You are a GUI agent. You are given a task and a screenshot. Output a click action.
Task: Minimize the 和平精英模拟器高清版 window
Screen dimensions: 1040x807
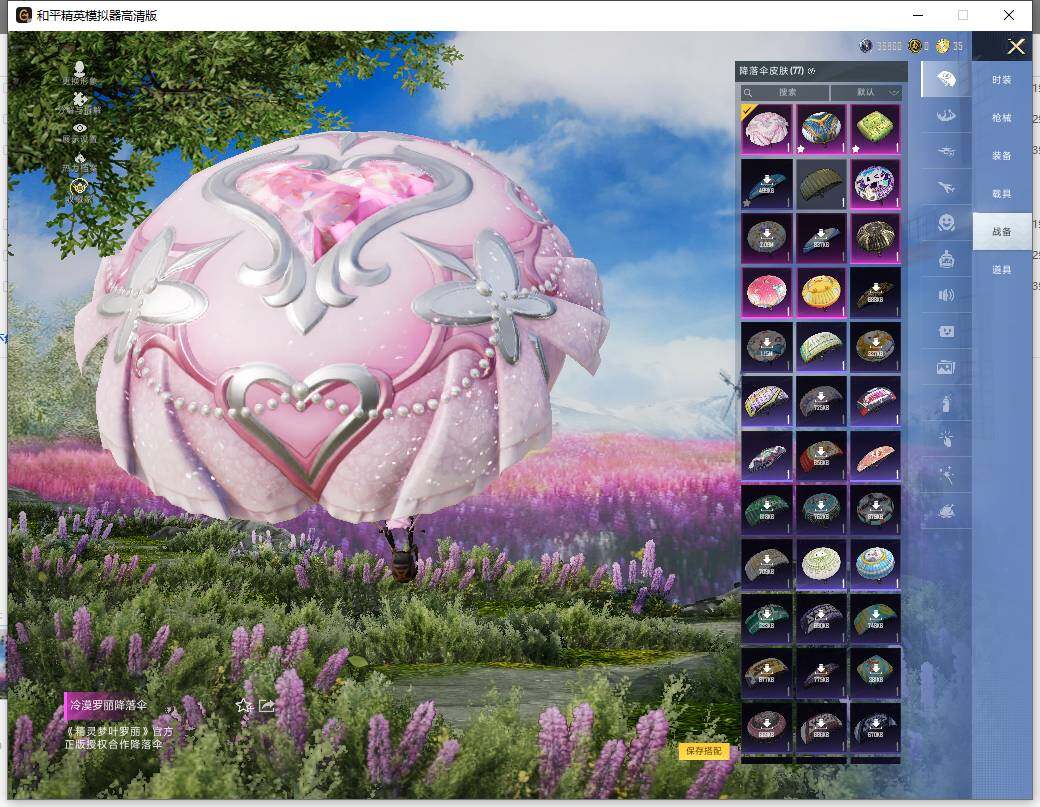coord(918,15)
